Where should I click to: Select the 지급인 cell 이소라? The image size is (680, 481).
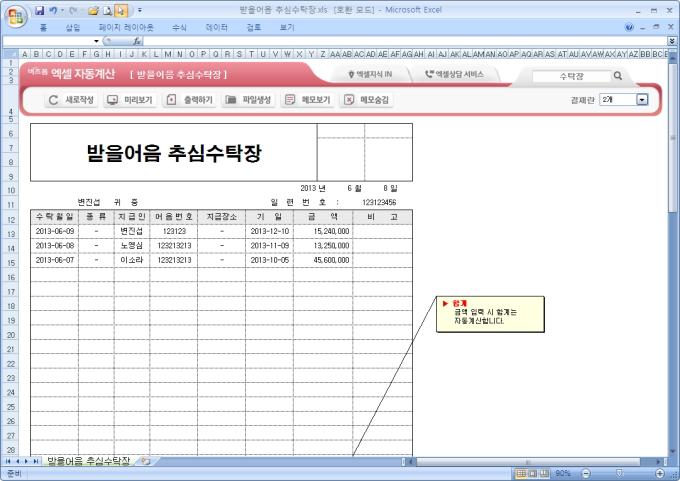pyautogui.click(x=132, y=260)
